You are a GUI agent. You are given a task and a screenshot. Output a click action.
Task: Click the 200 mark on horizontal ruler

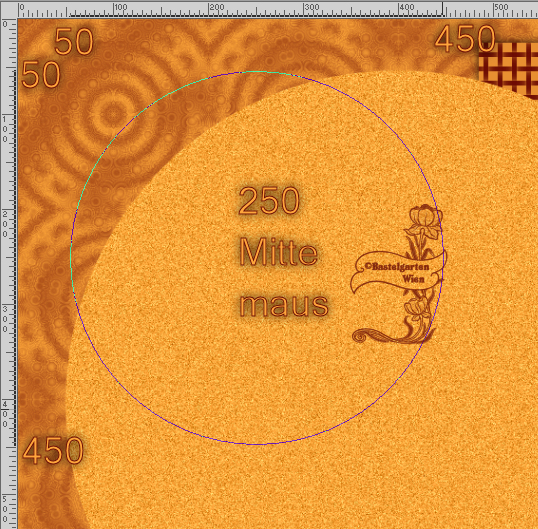(x=217, y=7)
